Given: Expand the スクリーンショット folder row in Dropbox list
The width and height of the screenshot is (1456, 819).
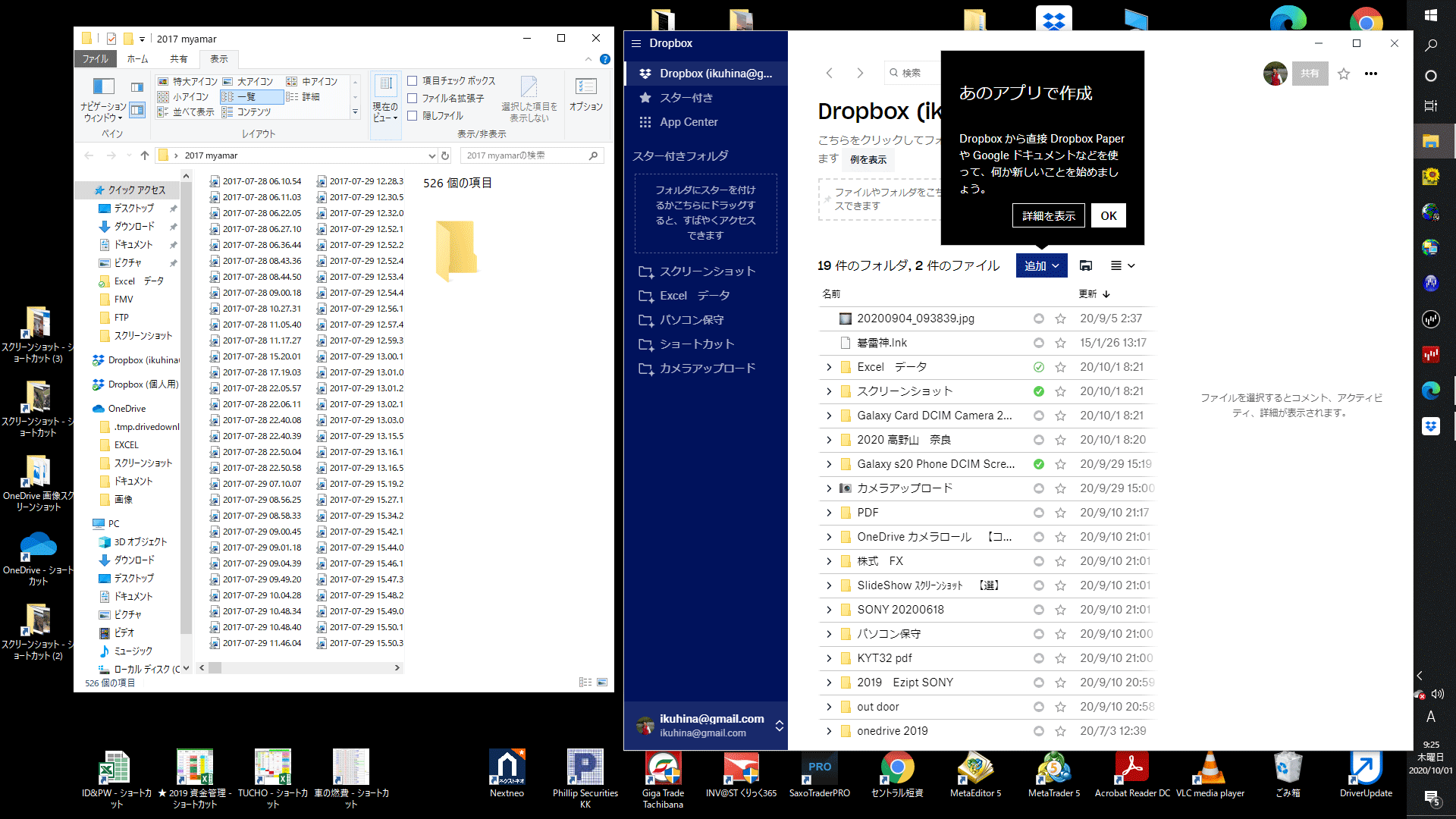Looking at the screenshot, I should click(829, 391).
